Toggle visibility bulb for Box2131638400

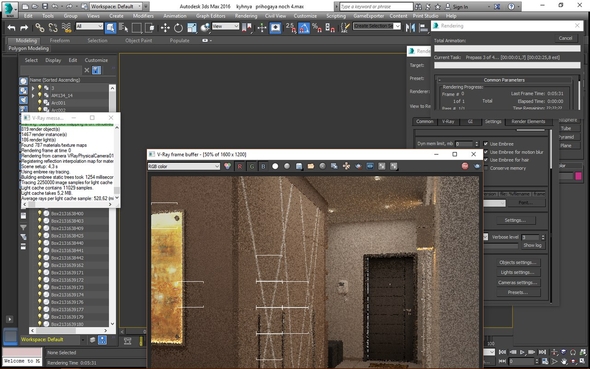click(x=40, y=213)
